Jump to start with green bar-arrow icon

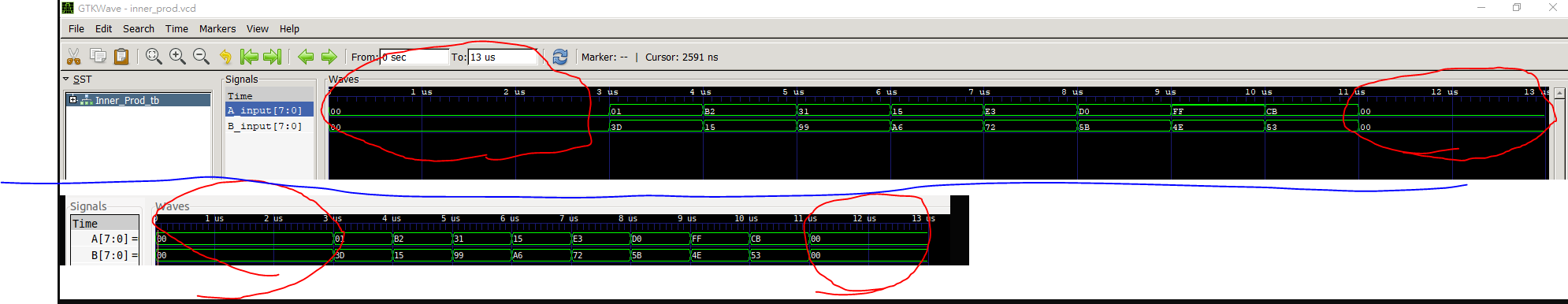click(x=249, y=56)
